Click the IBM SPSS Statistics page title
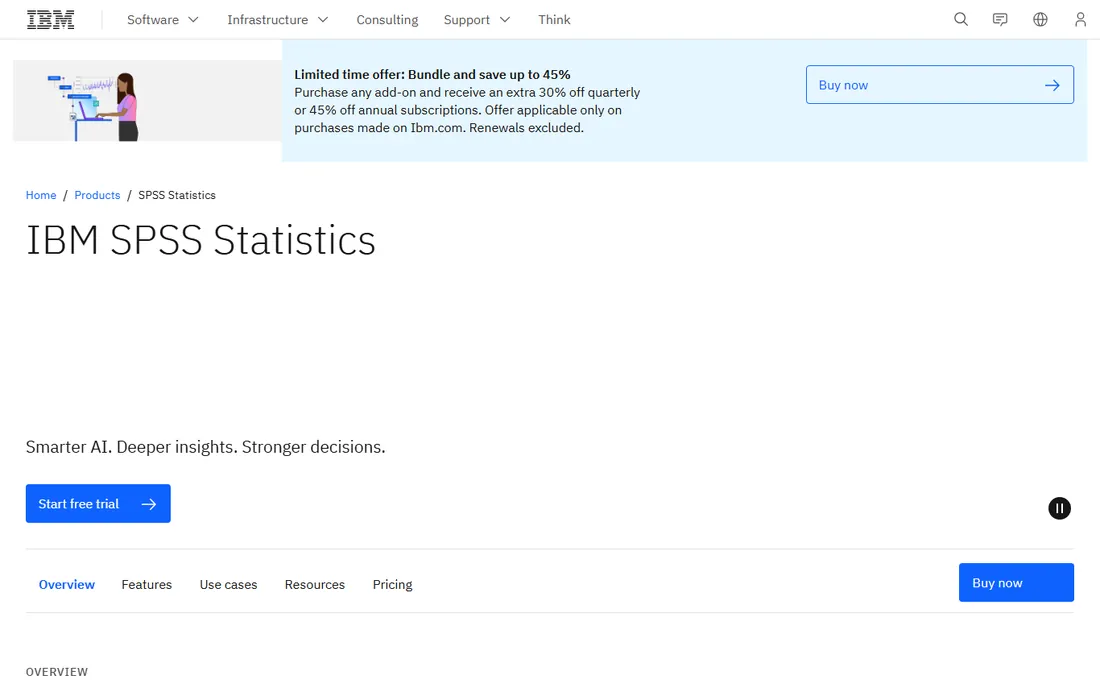1100x688 pixels. tap(201, 240)
